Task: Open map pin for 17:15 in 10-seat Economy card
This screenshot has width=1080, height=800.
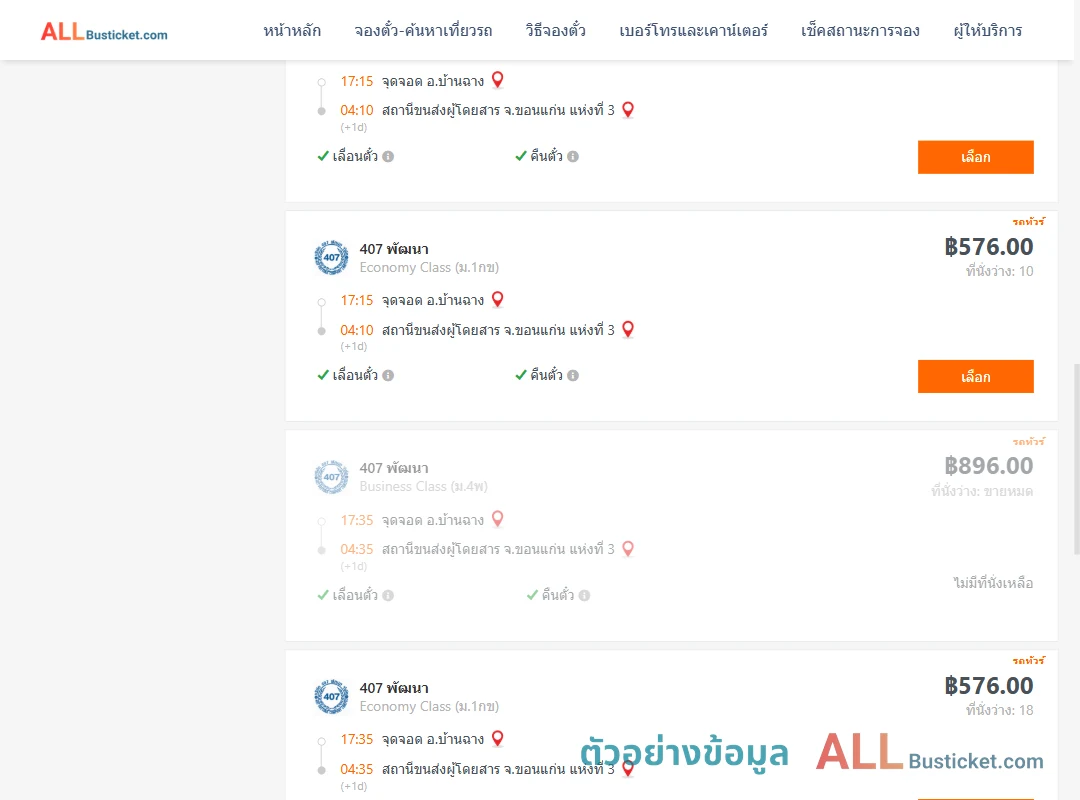Action: pos(497,299)
